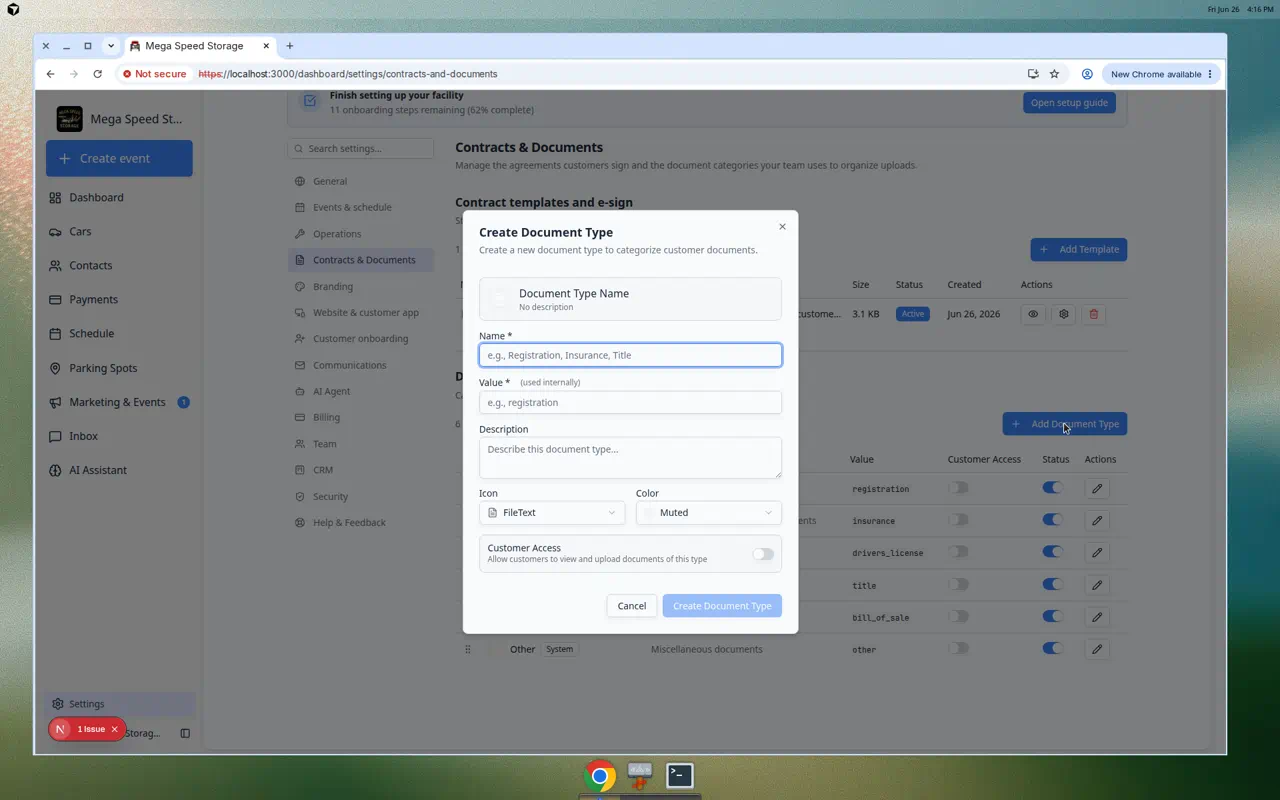Open the Team settings
Viewport: 1280px width, 800px height.
point(361,444)
